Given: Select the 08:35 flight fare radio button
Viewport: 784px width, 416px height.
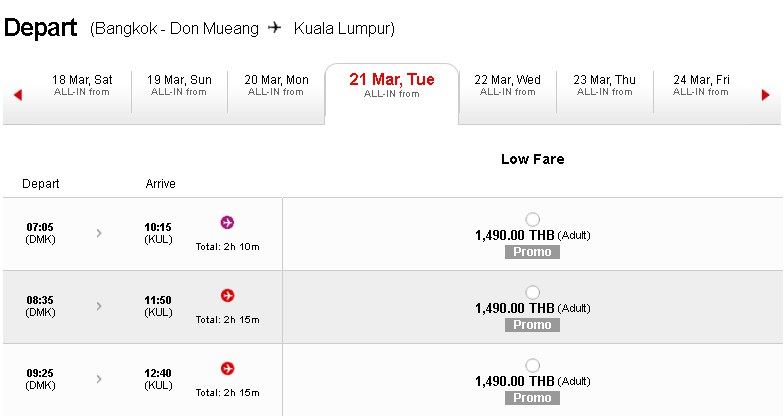Looking at the screenshot, I should click(x=532, y=292).
